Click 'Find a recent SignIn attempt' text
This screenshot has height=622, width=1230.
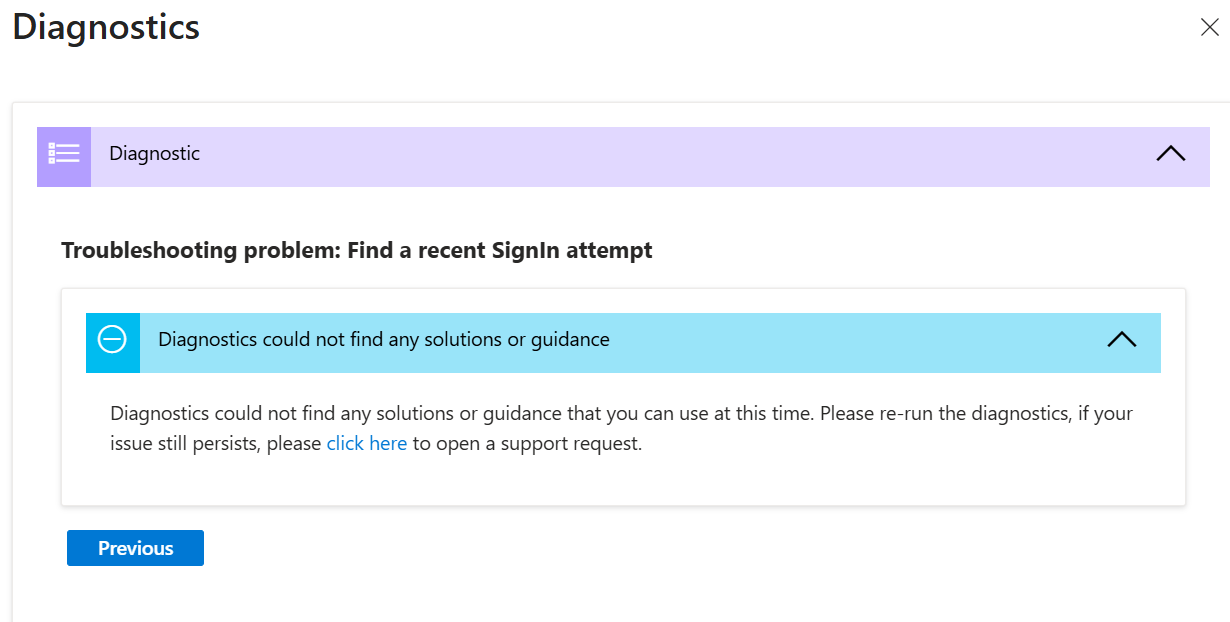[500, 251]
